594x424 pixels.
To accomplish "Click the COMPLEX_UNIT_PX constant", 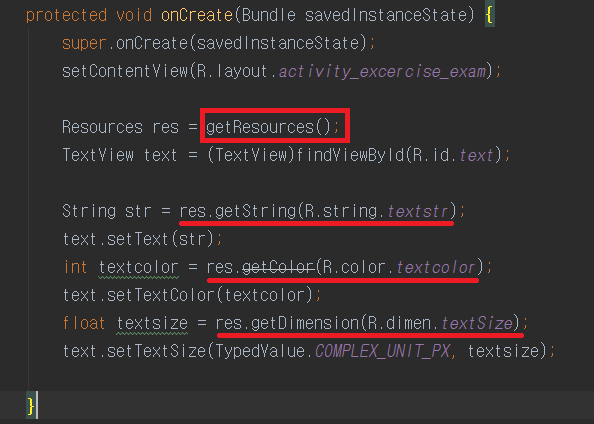I will tap(382, 351).
